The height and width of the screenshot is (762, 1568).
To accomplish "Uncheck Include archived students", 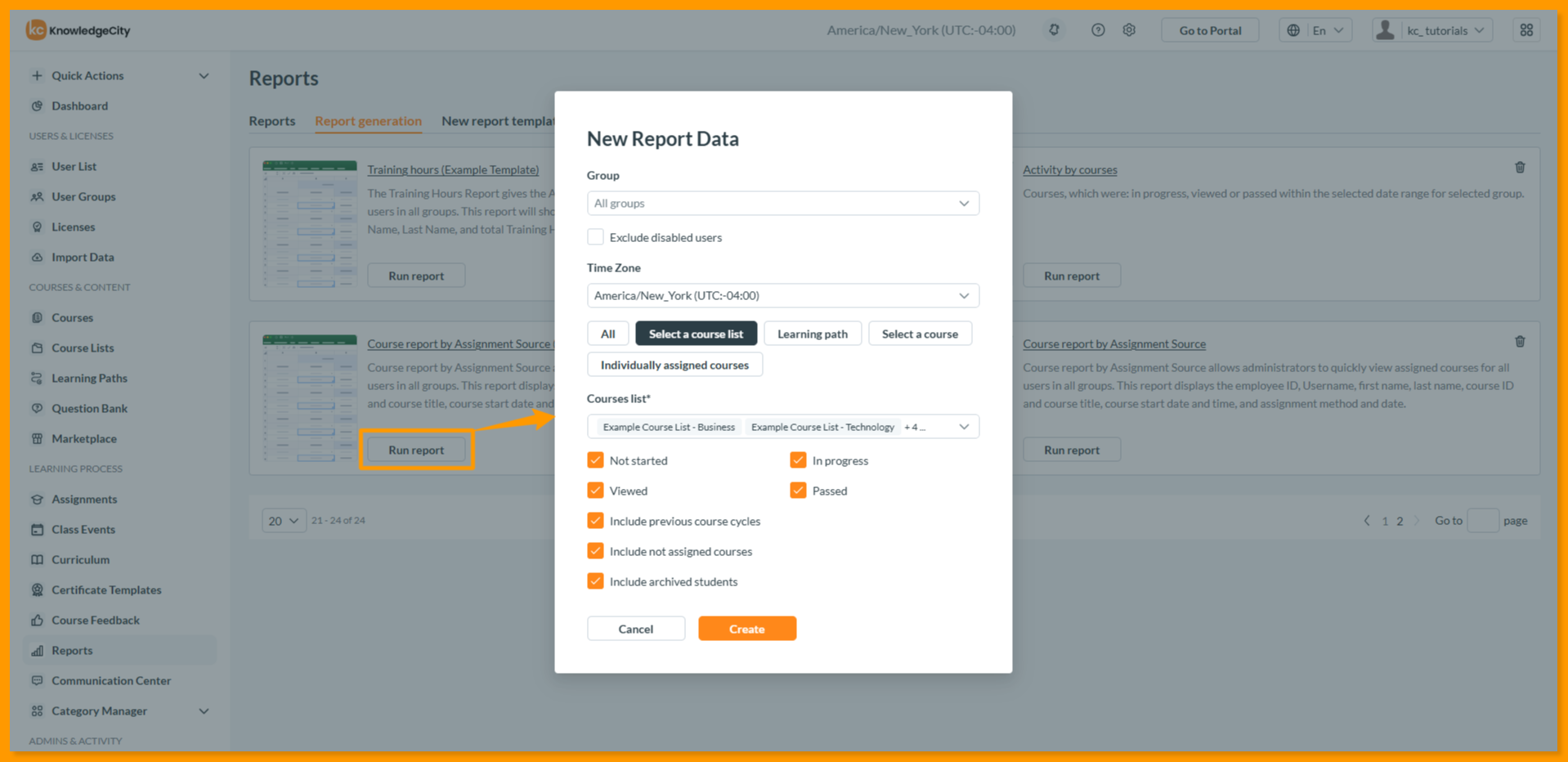I will pyautogui.click(x=595, y=581).
